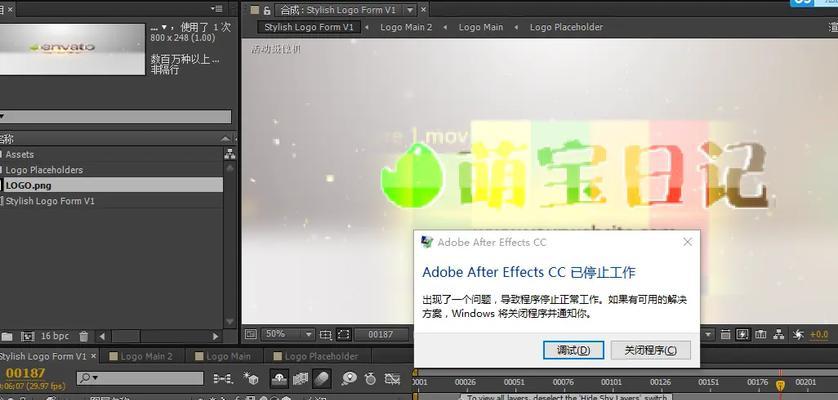Select the Stylish Logo Form V1 timeline tab

[x=43, y=356]
